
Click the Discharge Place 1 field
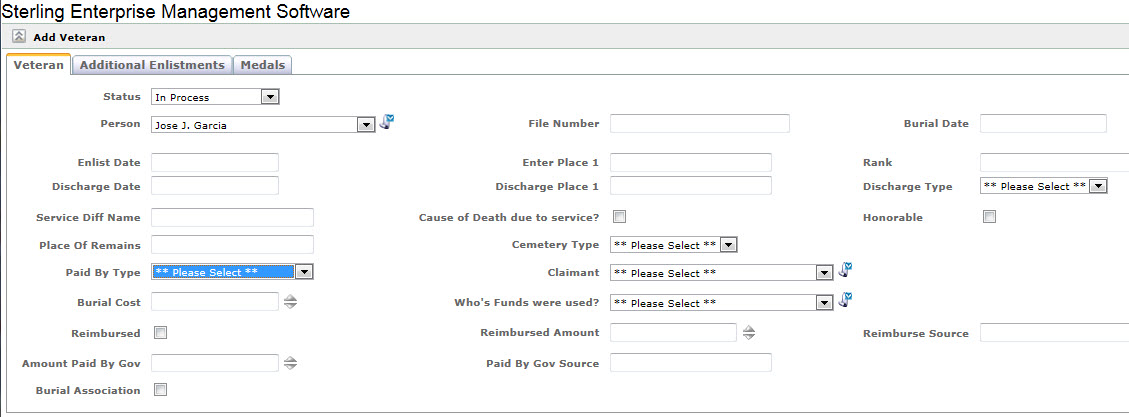point(691,186)
